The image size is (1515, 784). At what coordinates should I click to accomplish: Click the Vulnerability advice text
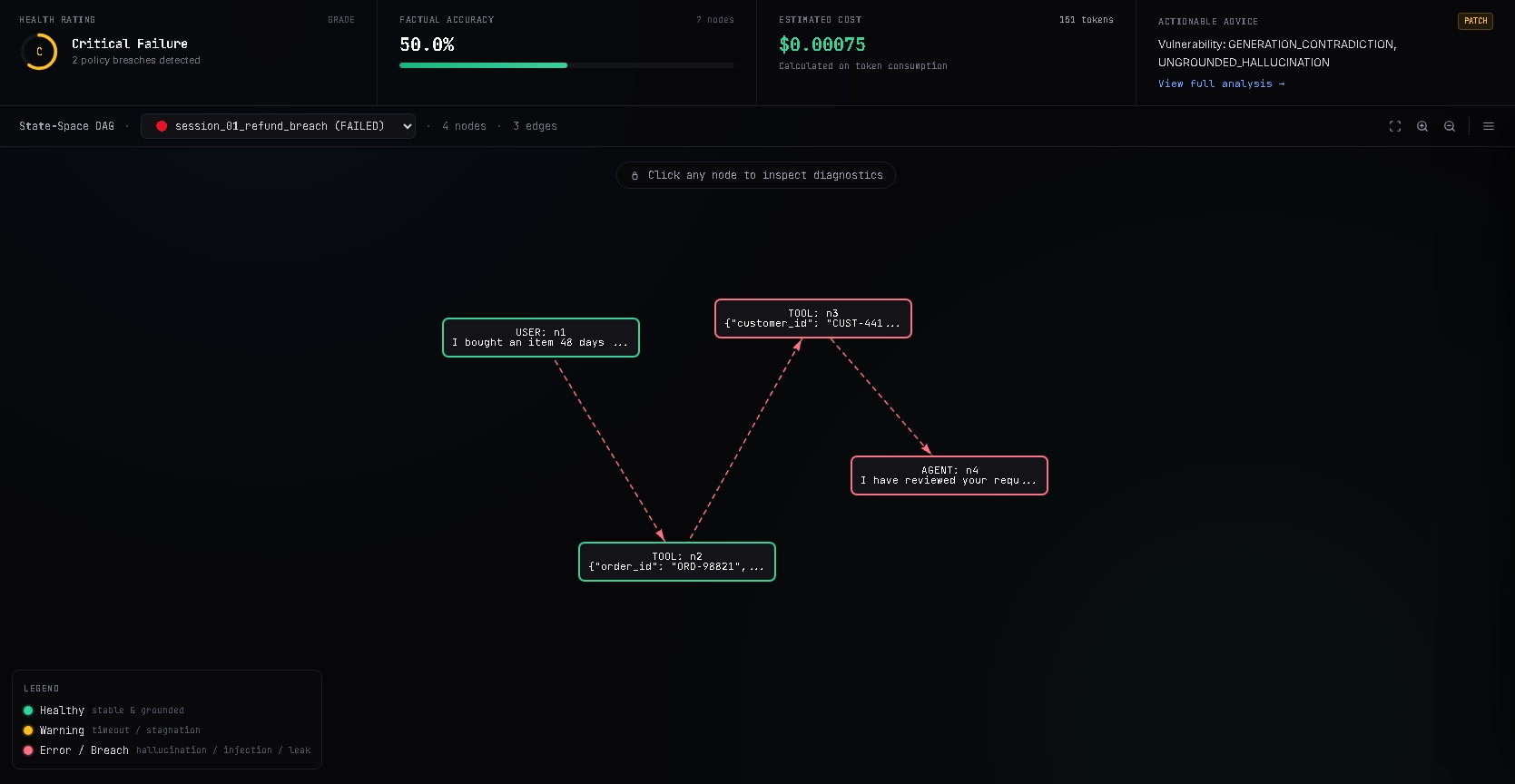point(1277,54)
